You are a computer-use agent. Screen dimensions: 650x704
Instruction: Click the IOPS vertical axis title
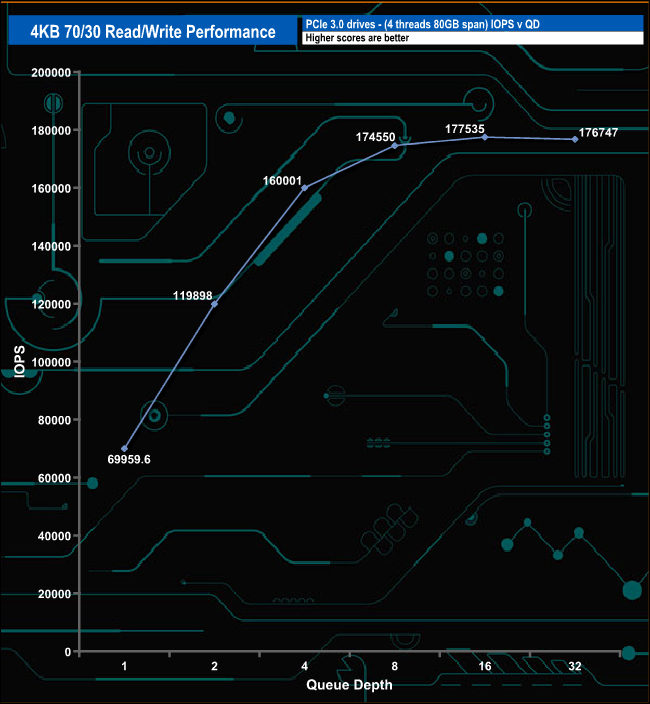pos(20,362)
